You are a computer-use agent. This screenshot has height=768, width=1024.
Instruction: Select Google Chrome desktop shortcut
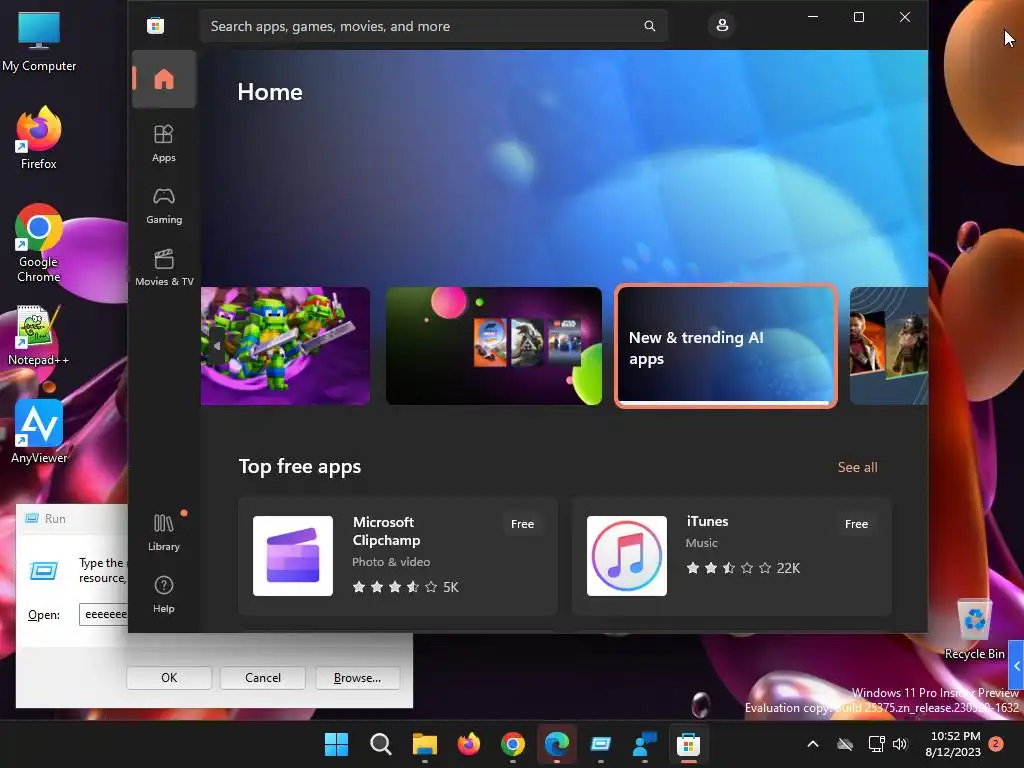[x=39, y=243]
